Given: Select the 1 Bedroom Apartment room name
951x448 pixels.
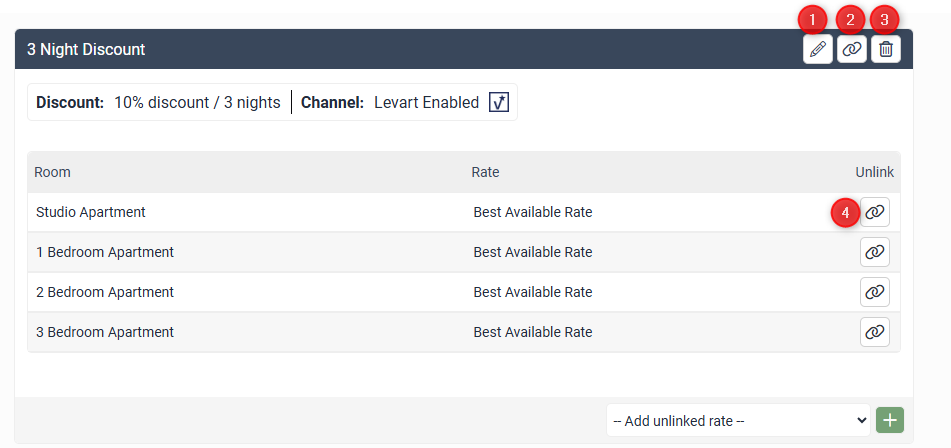Looking at the screenshot, I should point(105,252).
